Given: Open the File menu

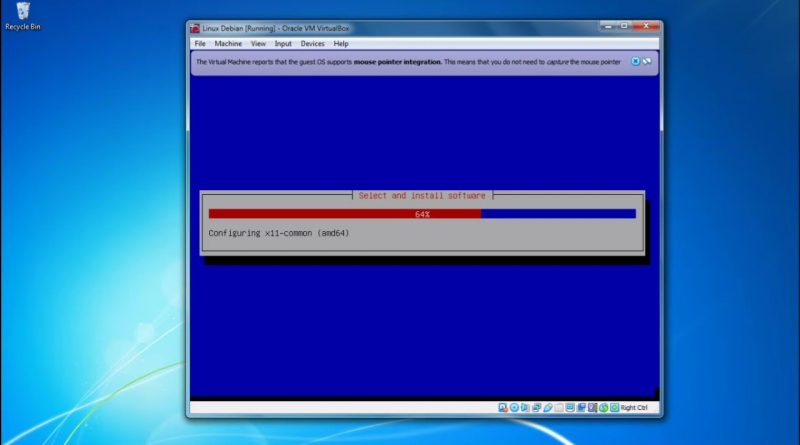Looking at the screenshot, I should 200,44.
